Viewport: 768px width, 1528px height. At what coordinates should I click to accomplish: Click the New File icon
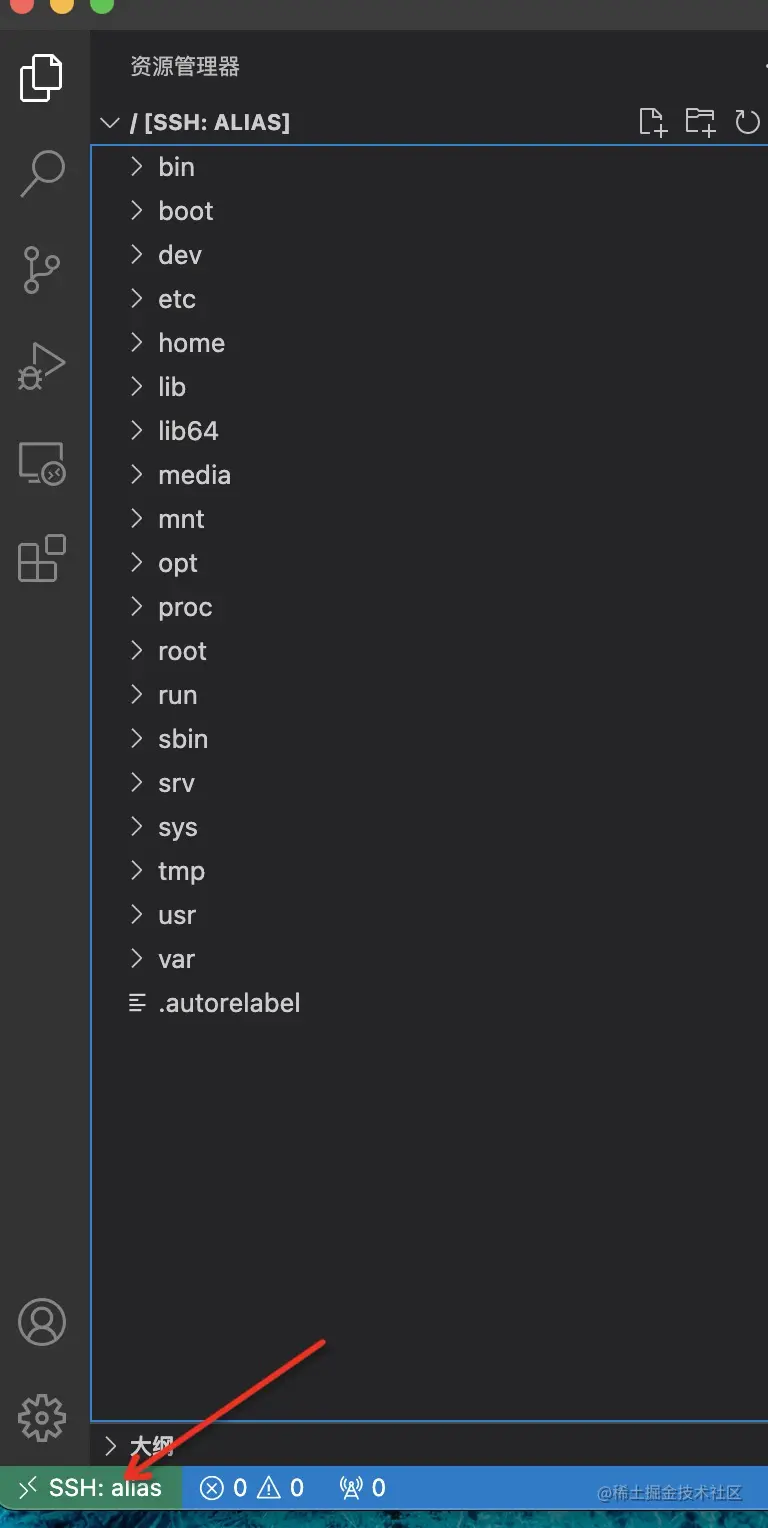coord(652,122)
